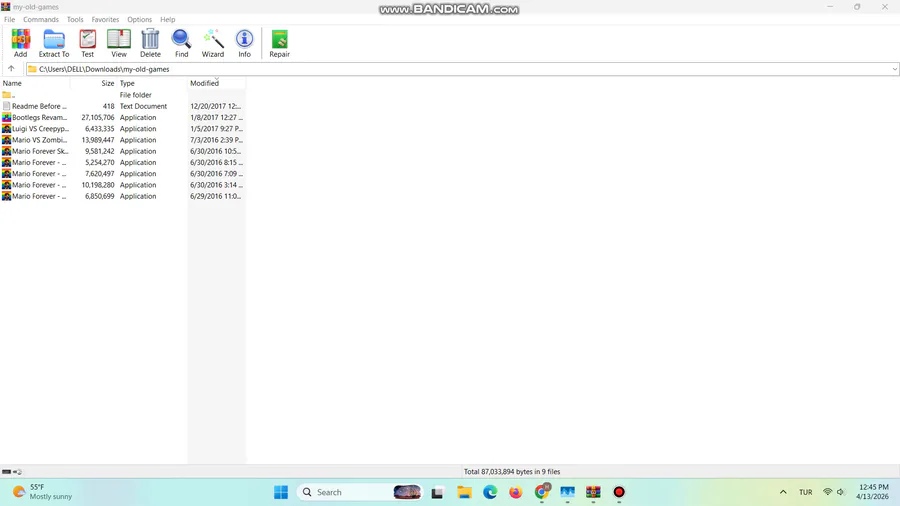
Task: Select the file sized 6,850,699
Action: point(99,196)
